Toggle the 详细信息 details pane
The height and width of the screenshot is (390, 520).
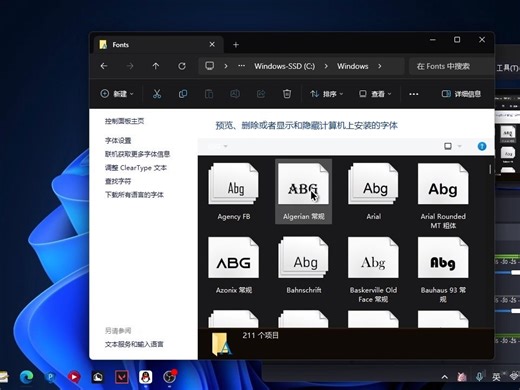[461, 94]
